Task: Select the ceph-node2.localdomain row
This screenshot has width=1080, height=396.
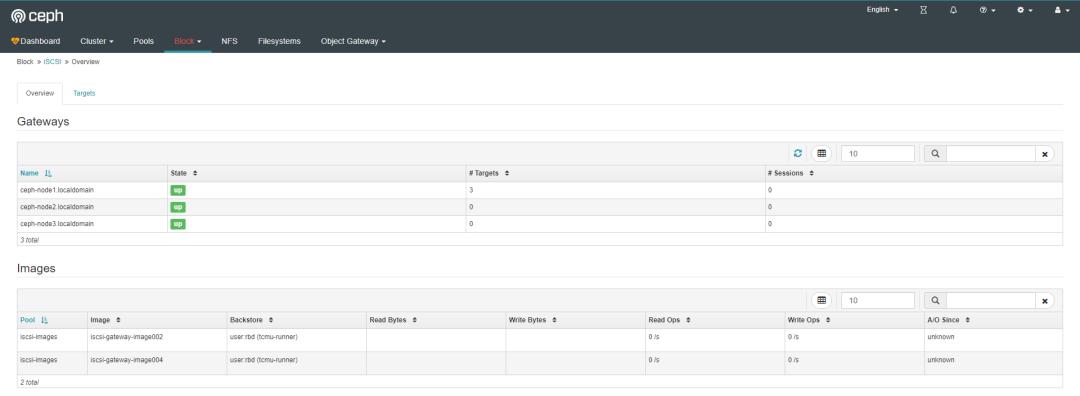Action: point(539,207)
